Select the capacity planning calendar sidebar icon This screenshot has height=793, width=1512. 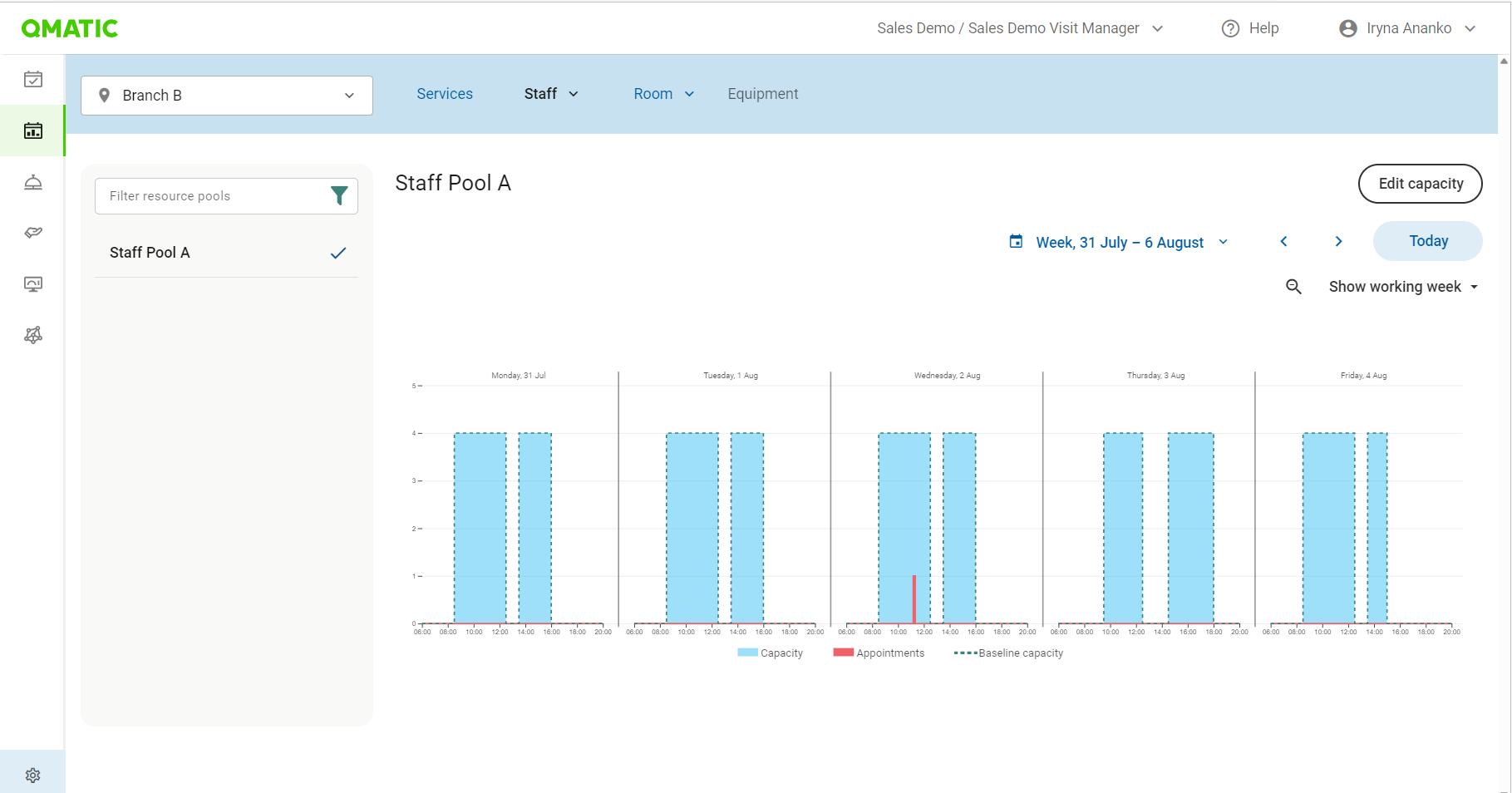click(x=33, y=131)
